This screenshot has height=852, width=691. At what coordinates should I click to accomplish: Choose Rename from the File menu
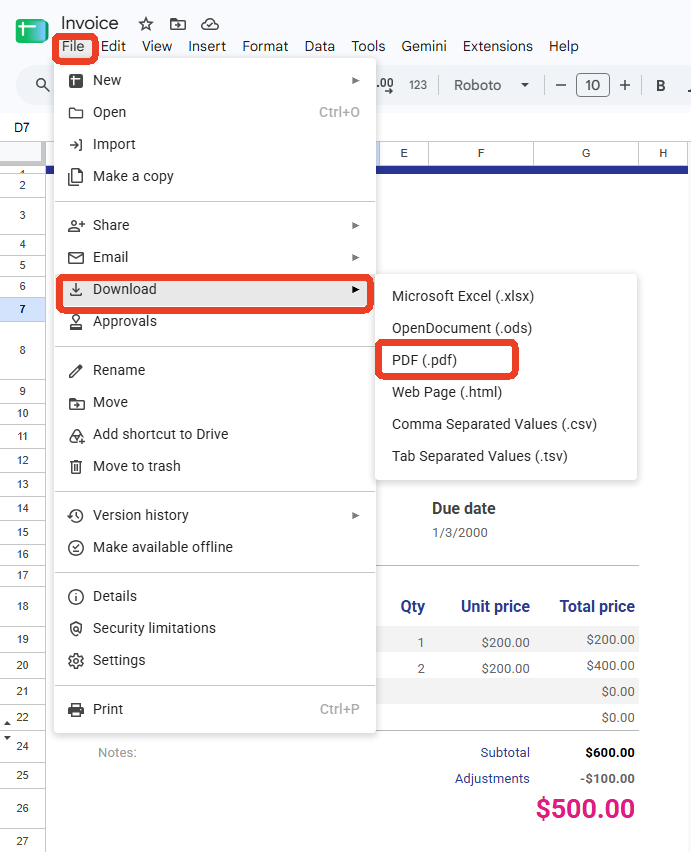click(x=215, y=371)
